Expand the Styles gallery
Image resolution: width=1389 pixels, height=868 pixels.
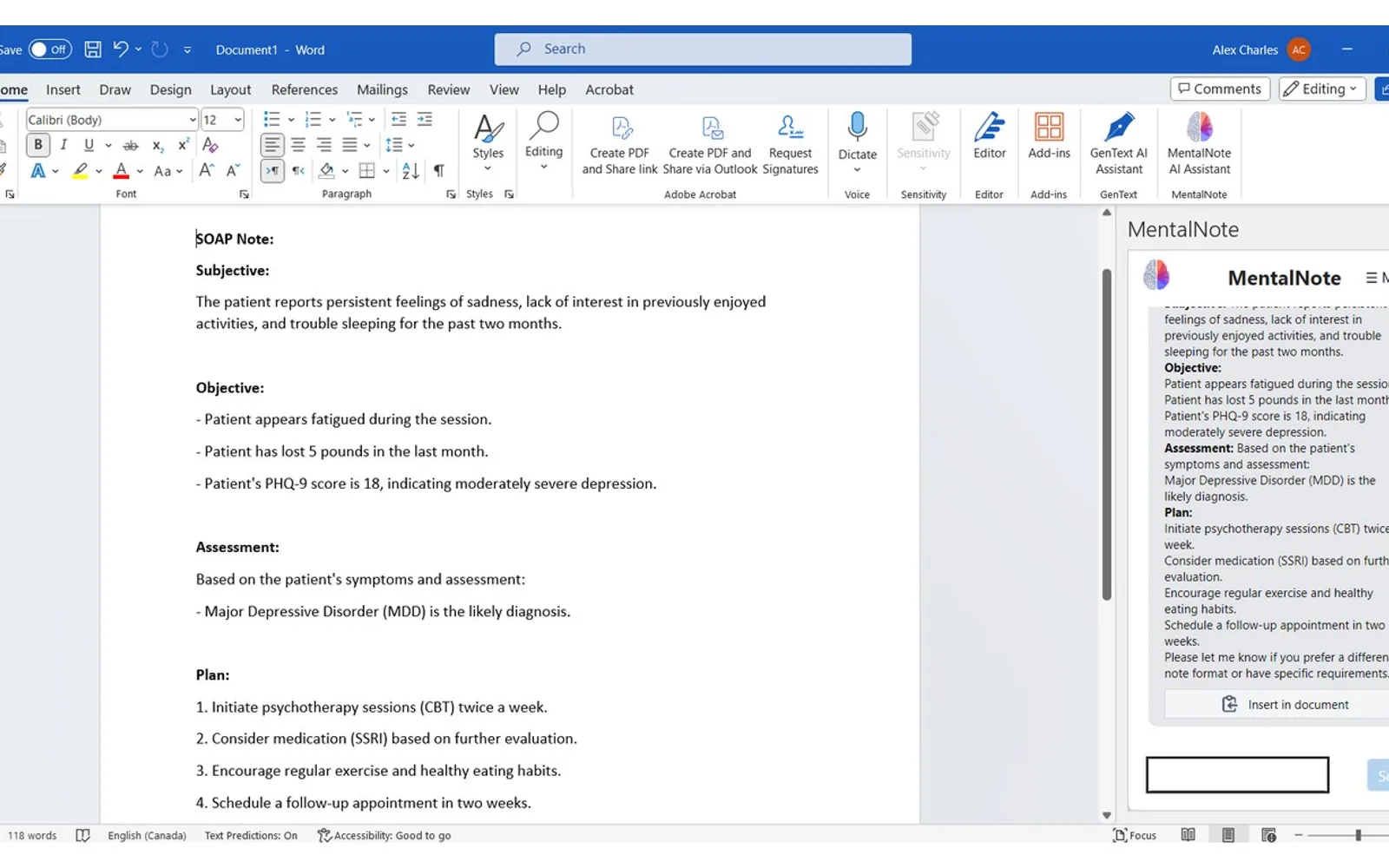point(488,143)
